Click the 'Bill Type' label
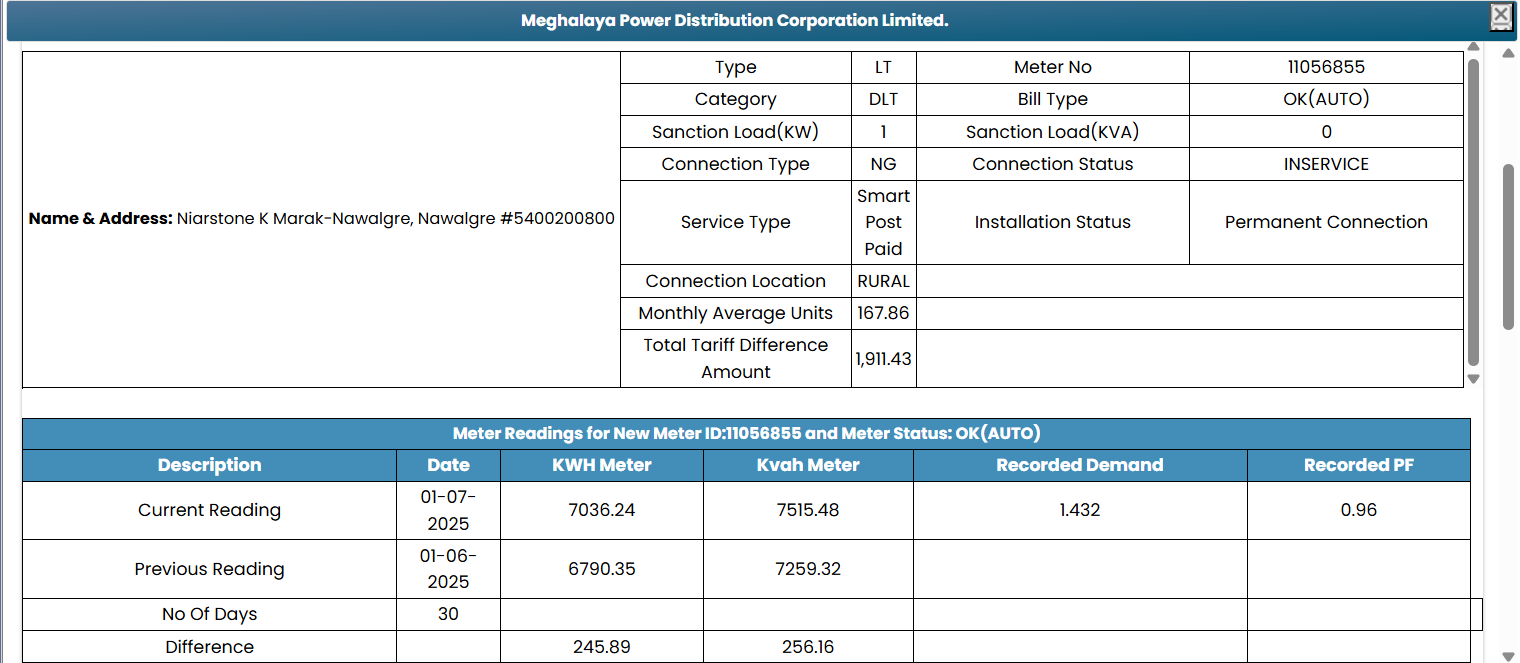Viewport: 1520px width, 663px height. pyautogui.click(x=1053, y=100)
